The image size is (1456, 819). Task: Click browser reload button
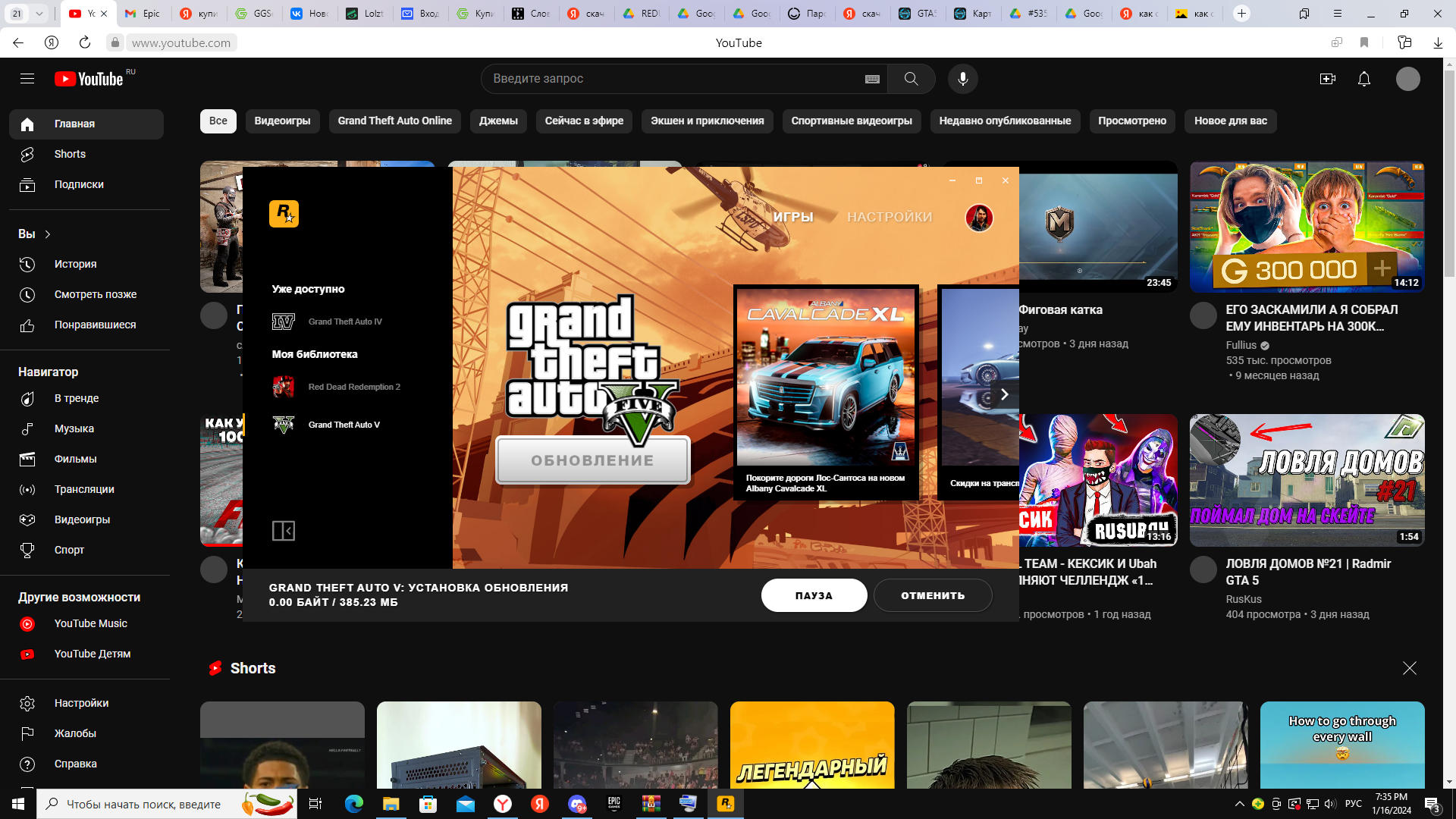click(x=85, y=43)
